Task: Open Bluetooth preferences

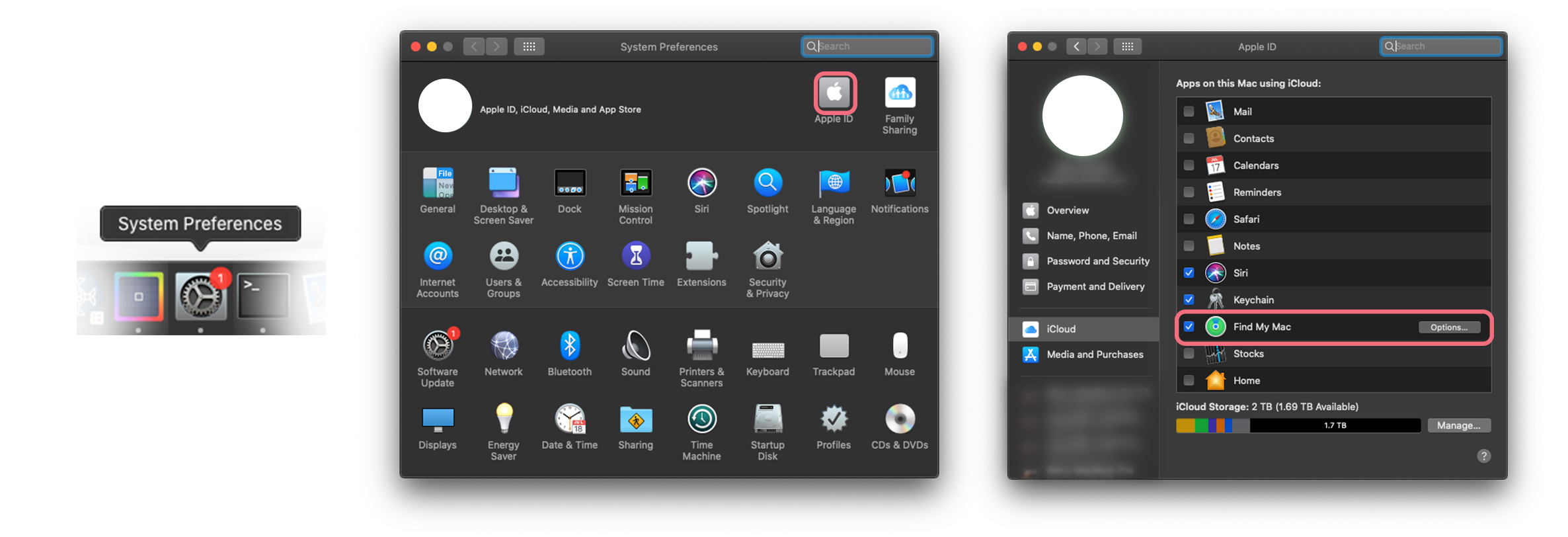Action: pos(570,345)
